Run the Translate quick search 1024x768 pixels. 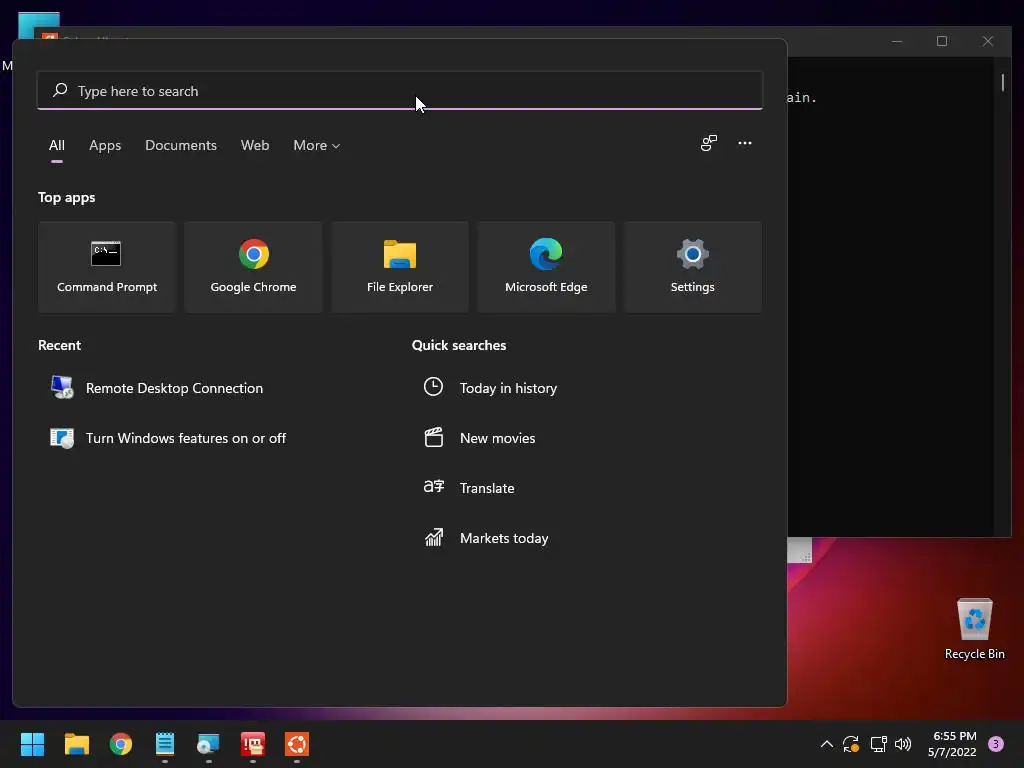pos(469,488)
